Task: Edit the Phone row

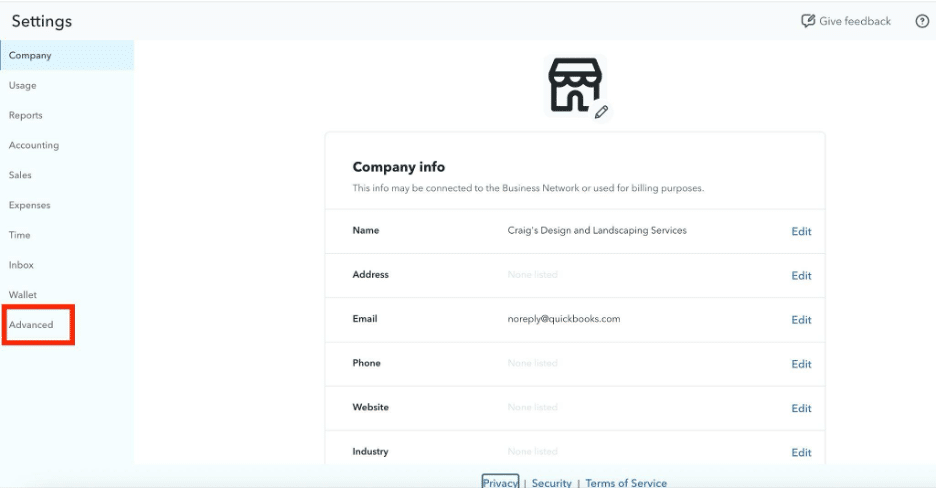Action: click(801, 364)
